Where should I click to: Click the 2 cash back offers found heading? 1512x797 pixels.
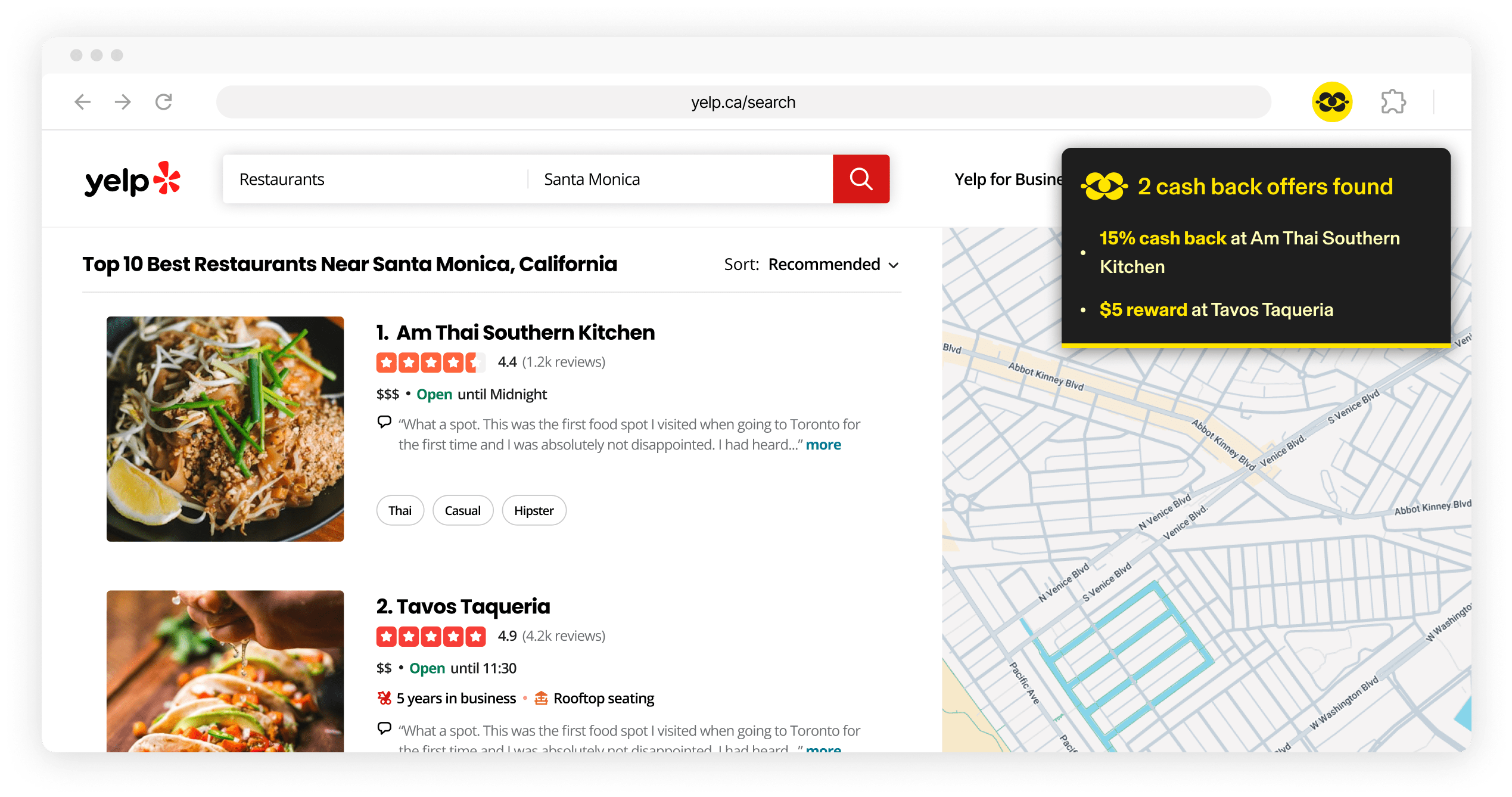(1265, 187)
